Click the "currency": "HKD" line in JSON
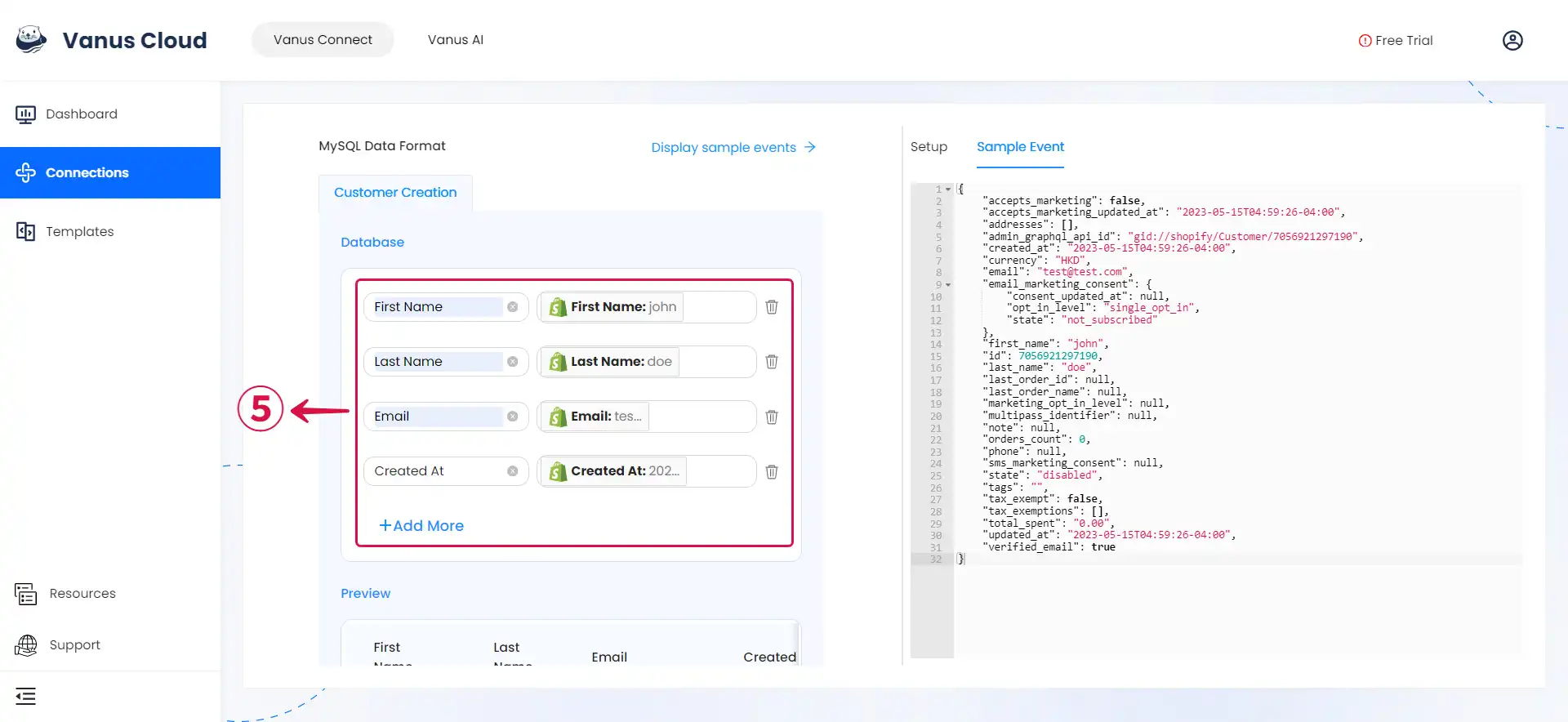Screen dimensions: 1568x722 pos(1036,261)
